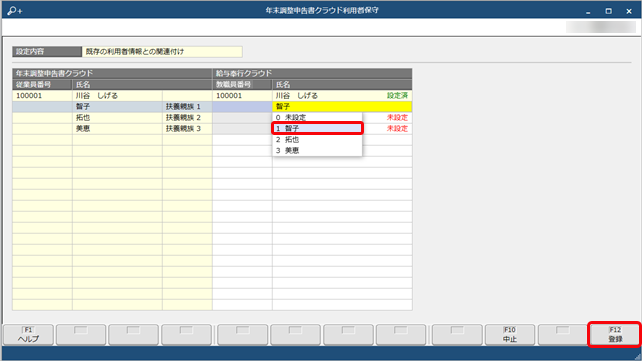Click 扶養親族 1 cell
The image size is (642, 361).
pyautogui.click(x=187, y=106)
